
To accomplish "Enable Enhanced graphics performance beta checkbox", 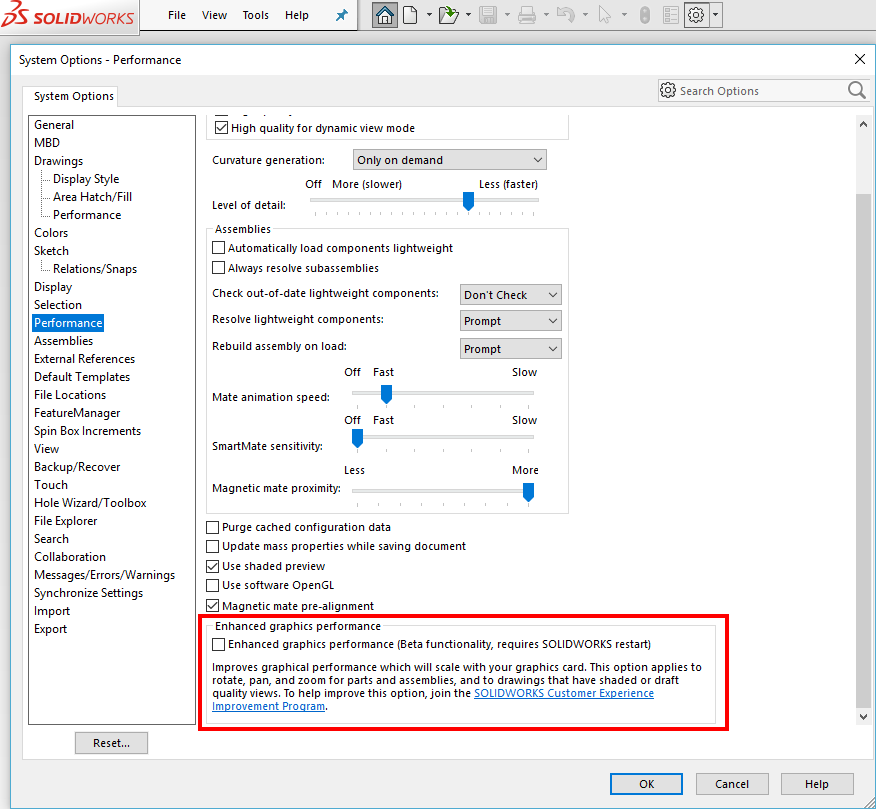I will pyautogui.click(x=218, y=644).
